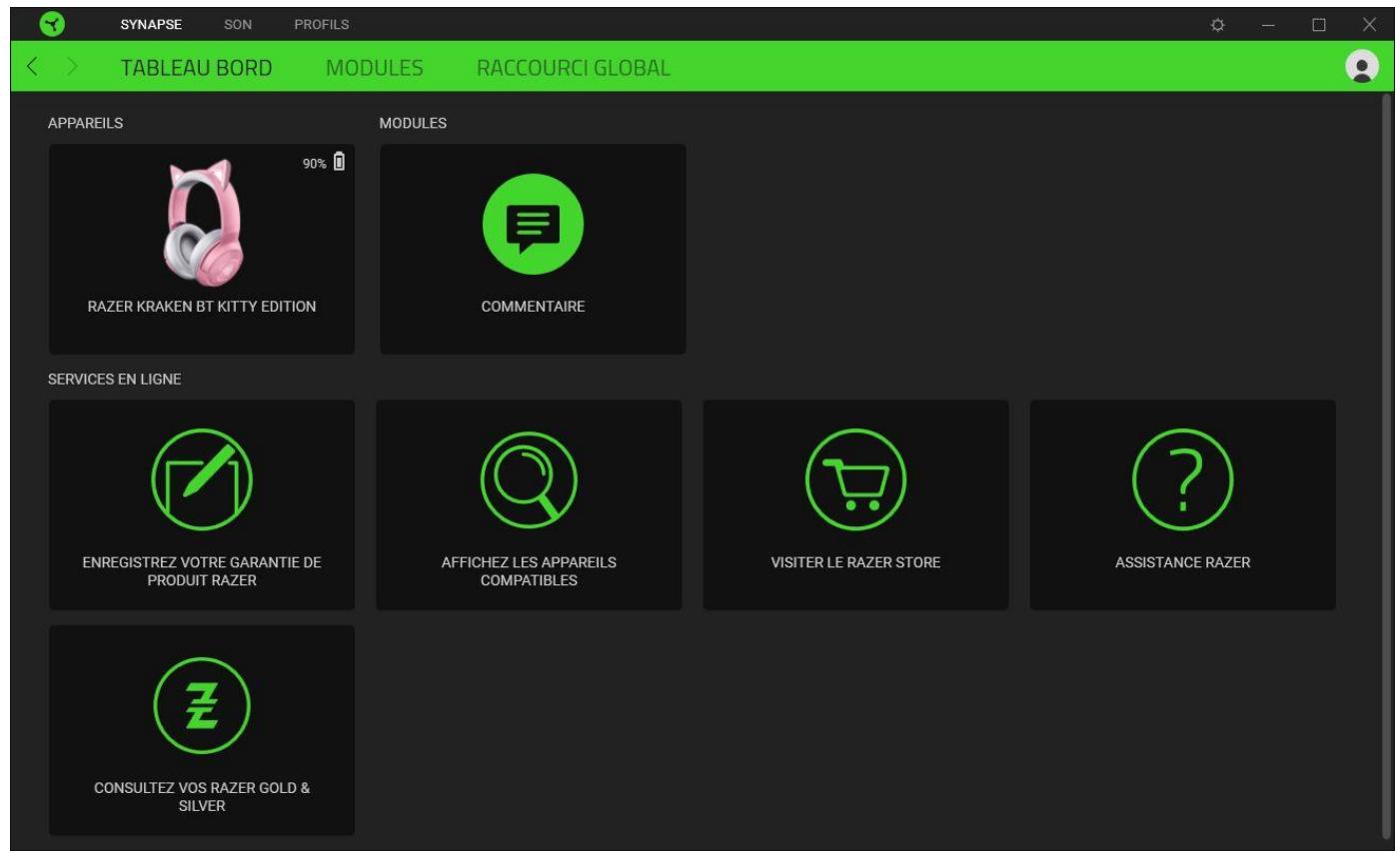Click 'VISITER LE RAZER STORE' text
The image size is (1400, 853).
(855, 562)
